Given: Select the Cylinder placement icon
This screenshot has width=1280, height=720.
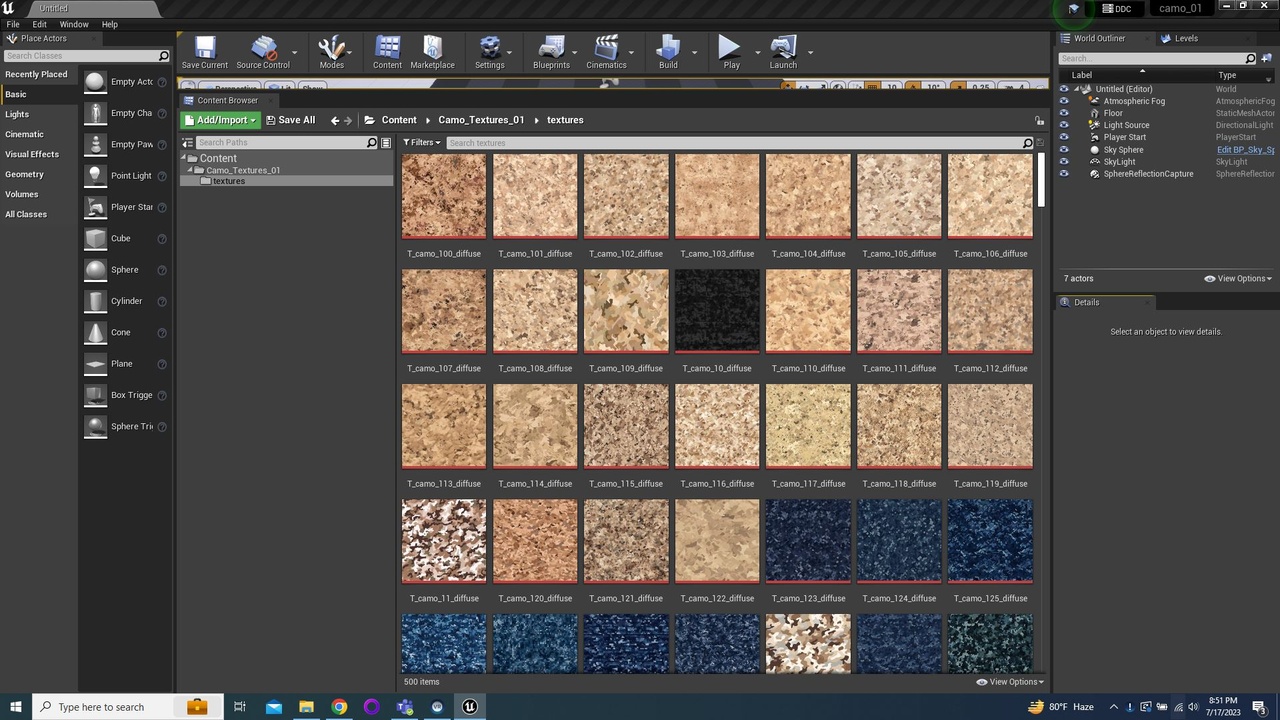Looking at the screenshot, I should (x=95, y=301).
